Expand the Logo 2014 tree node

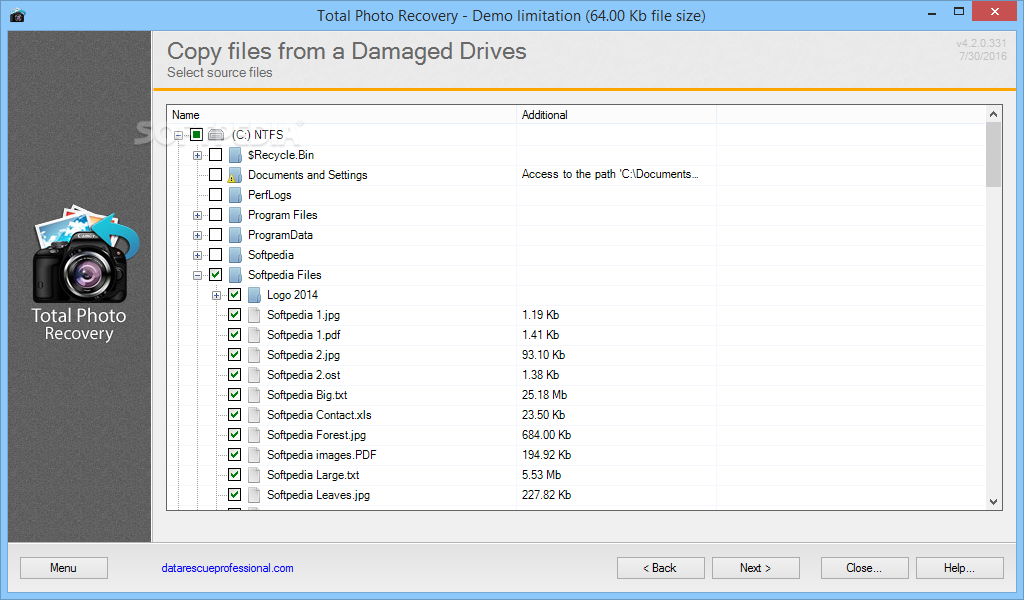(x=216, y=296)
